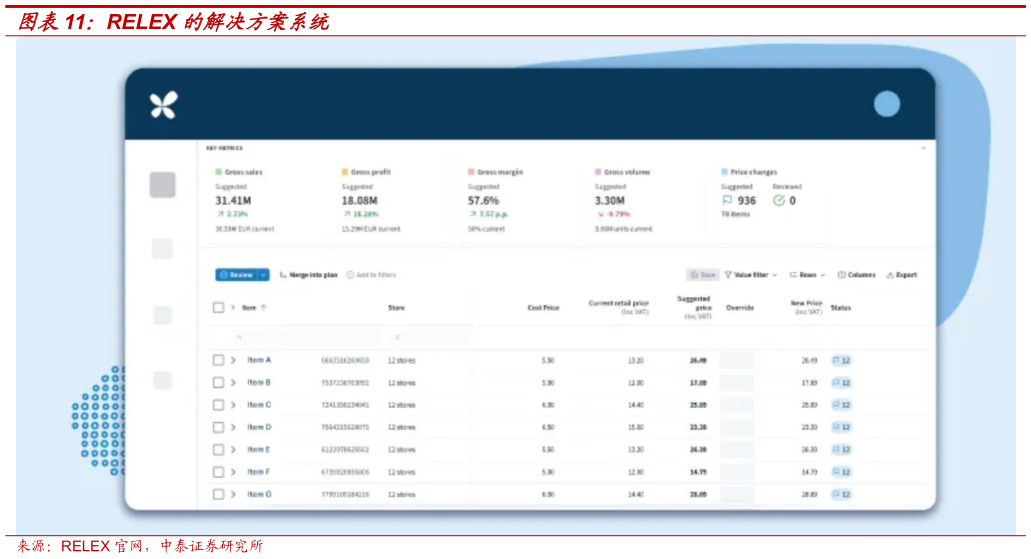Click the Reviewed checkmark circle icon
The width and height of the screenshot is (1031, 559).
[779, 201]
